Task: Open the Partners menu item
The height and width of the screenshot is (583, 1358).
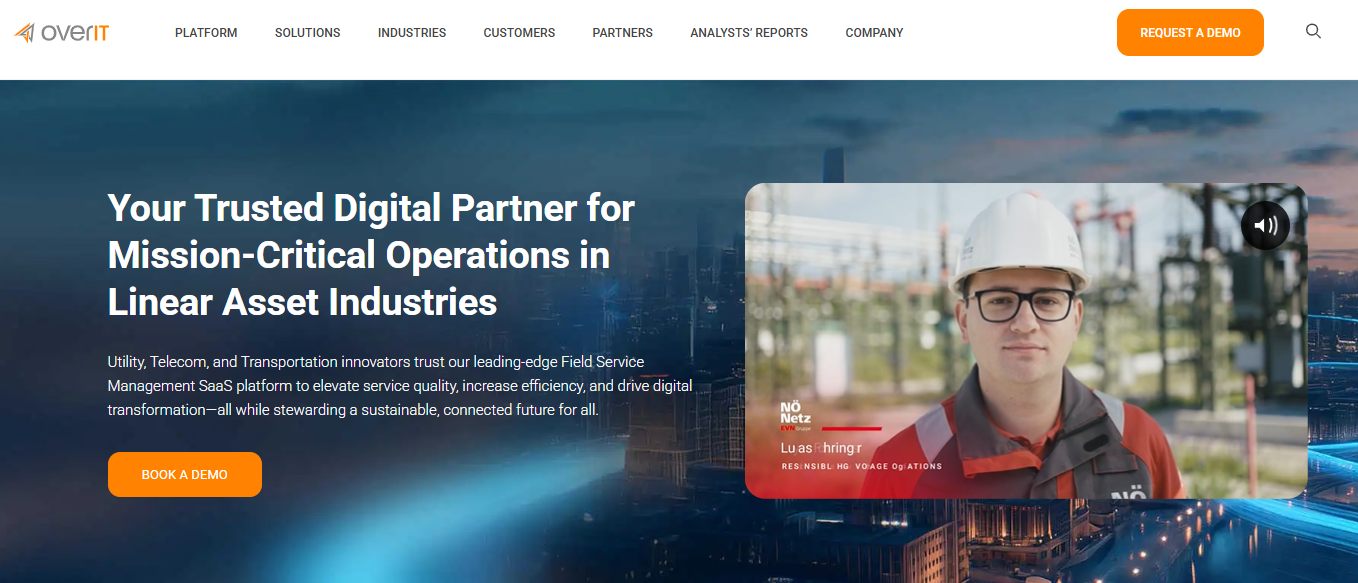Action: [622, 33]
